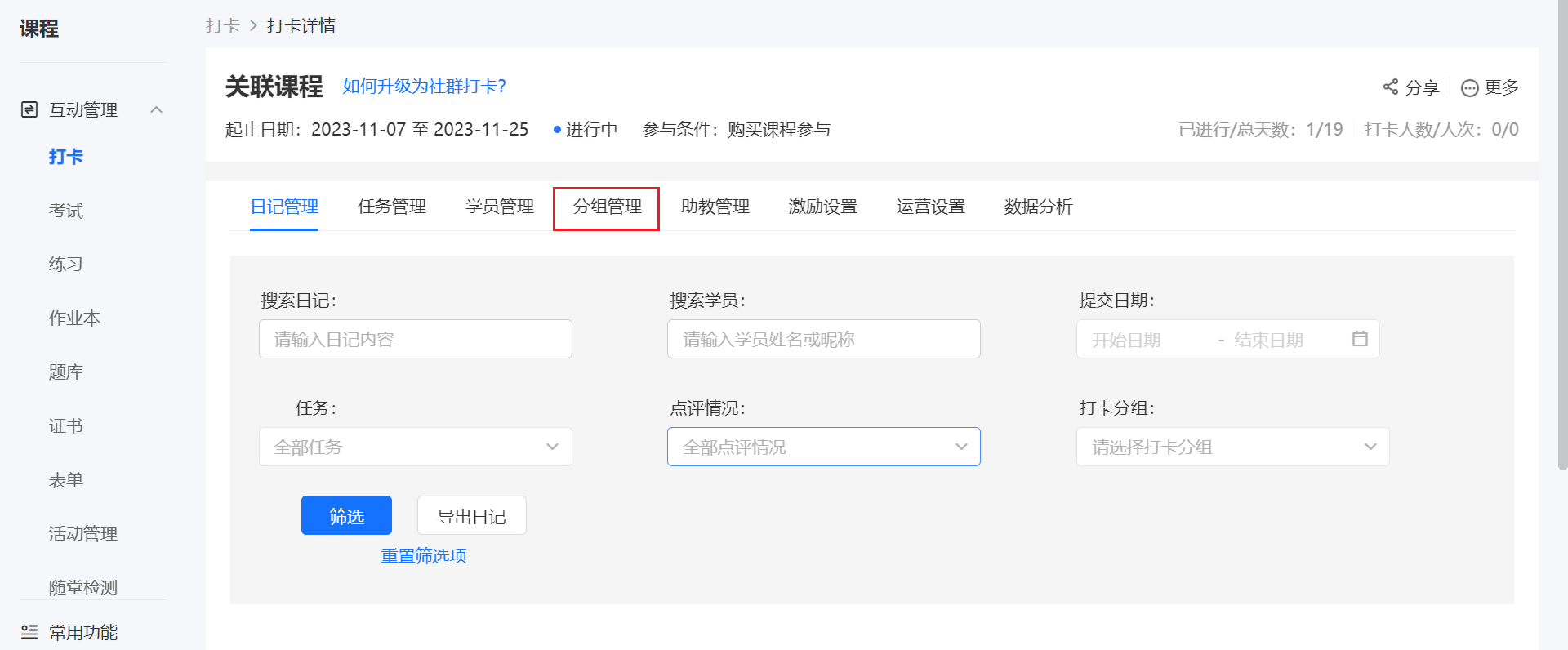Image resolution: width=1568 pixels, height=650 pixels.
Task: Click the 常用功能 list icon
Action: [x=29, y=632]
